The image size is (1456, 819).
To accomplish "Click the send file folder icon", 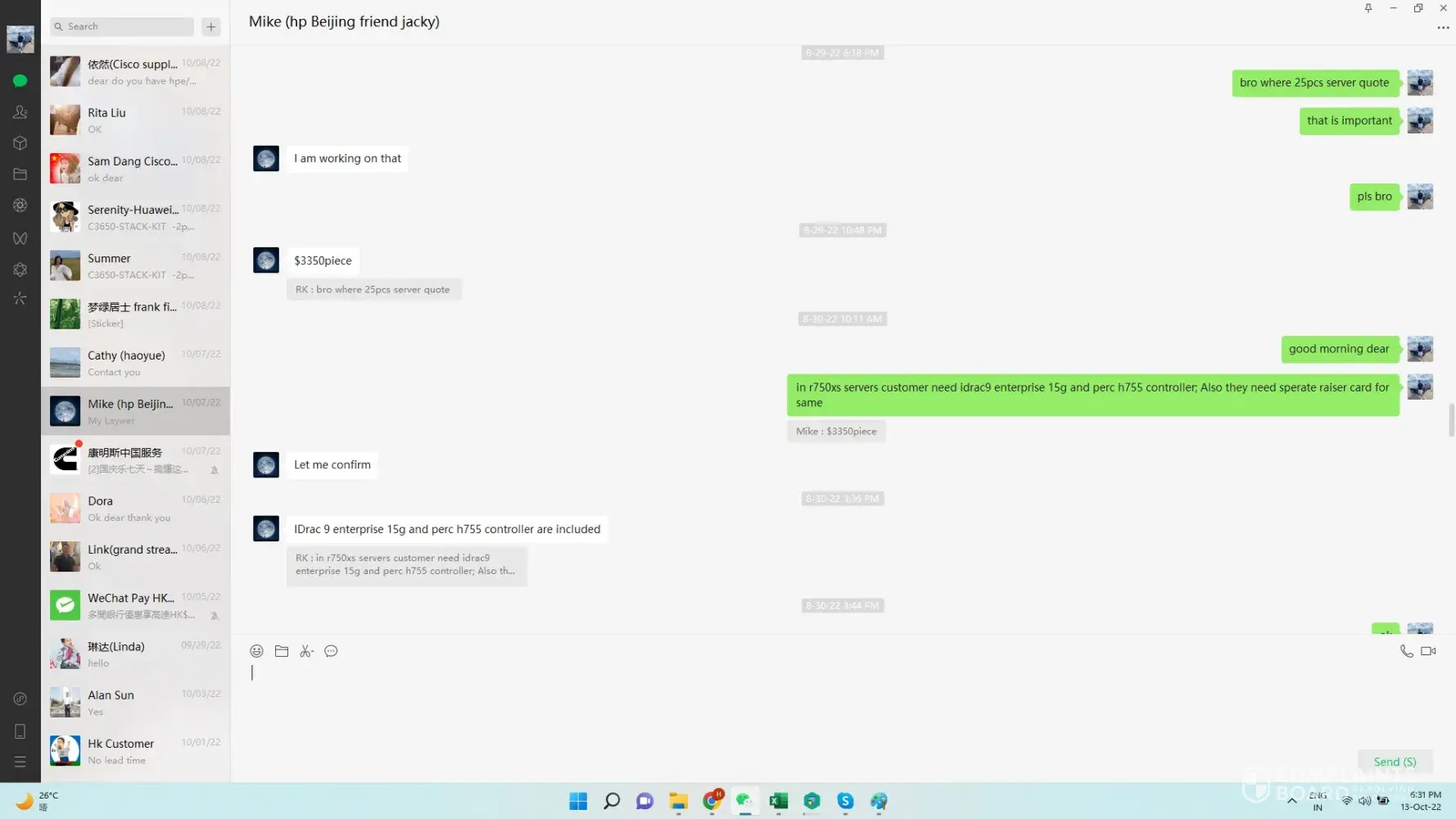I will [282, 651].
